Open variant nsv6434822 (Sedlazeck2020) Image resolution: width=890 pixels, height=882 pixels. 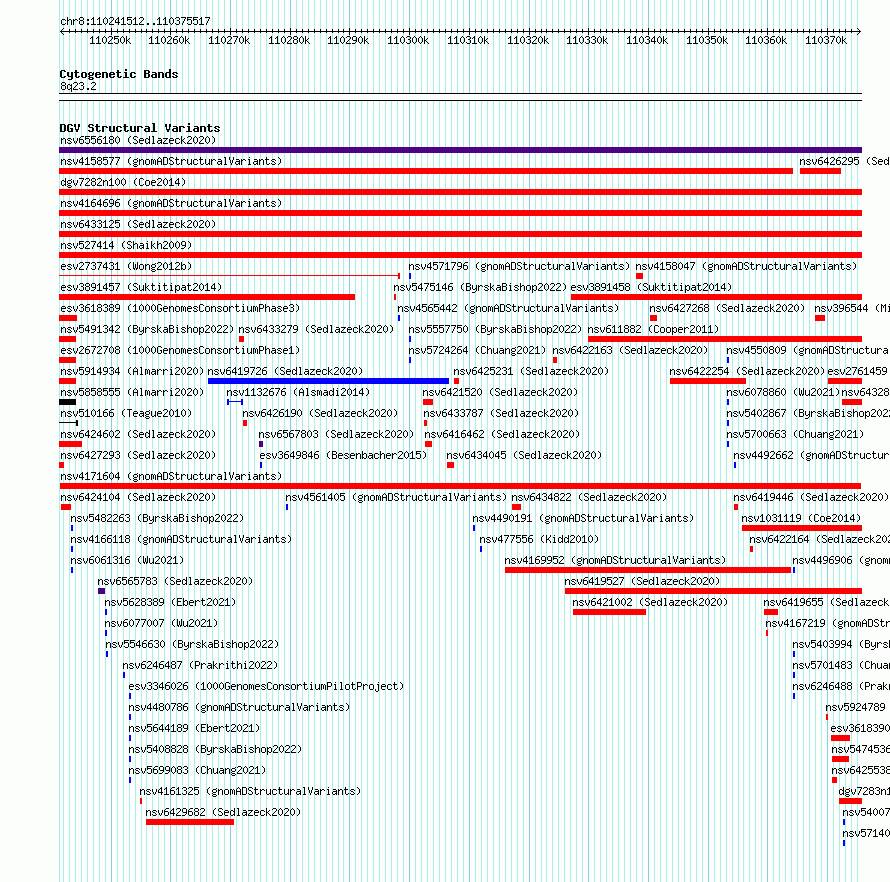pyautogui.click(x=589, y=497)
